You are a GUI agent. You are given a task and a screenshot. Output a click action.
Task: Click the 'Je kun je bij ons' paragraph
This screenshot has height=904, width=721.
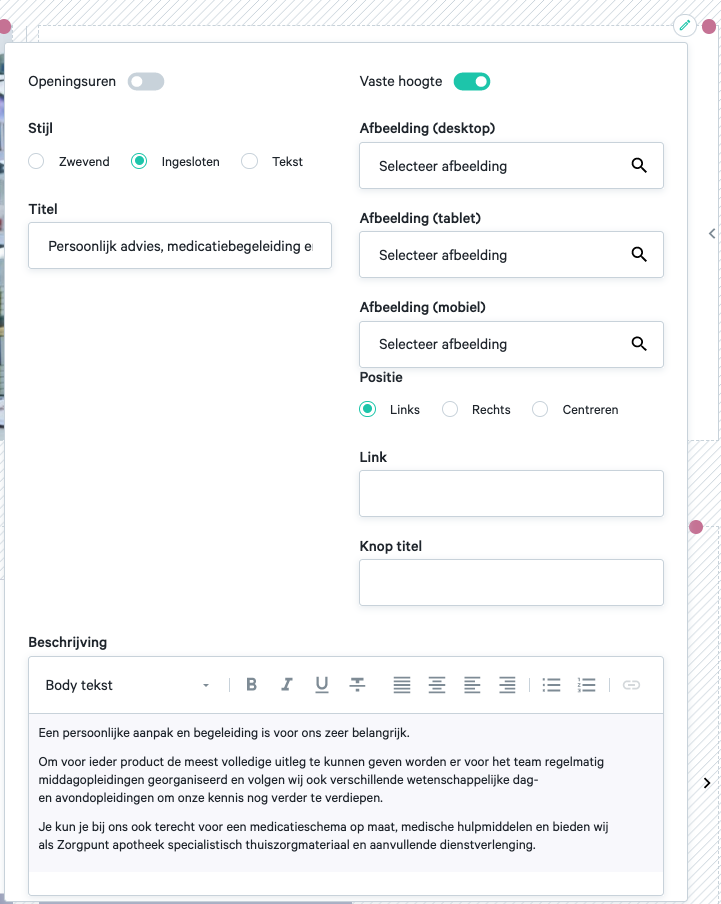click(323, 835)
